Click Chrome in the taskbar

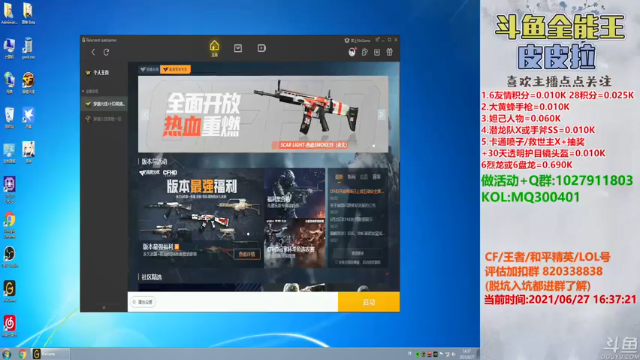(x=22, y=354)
